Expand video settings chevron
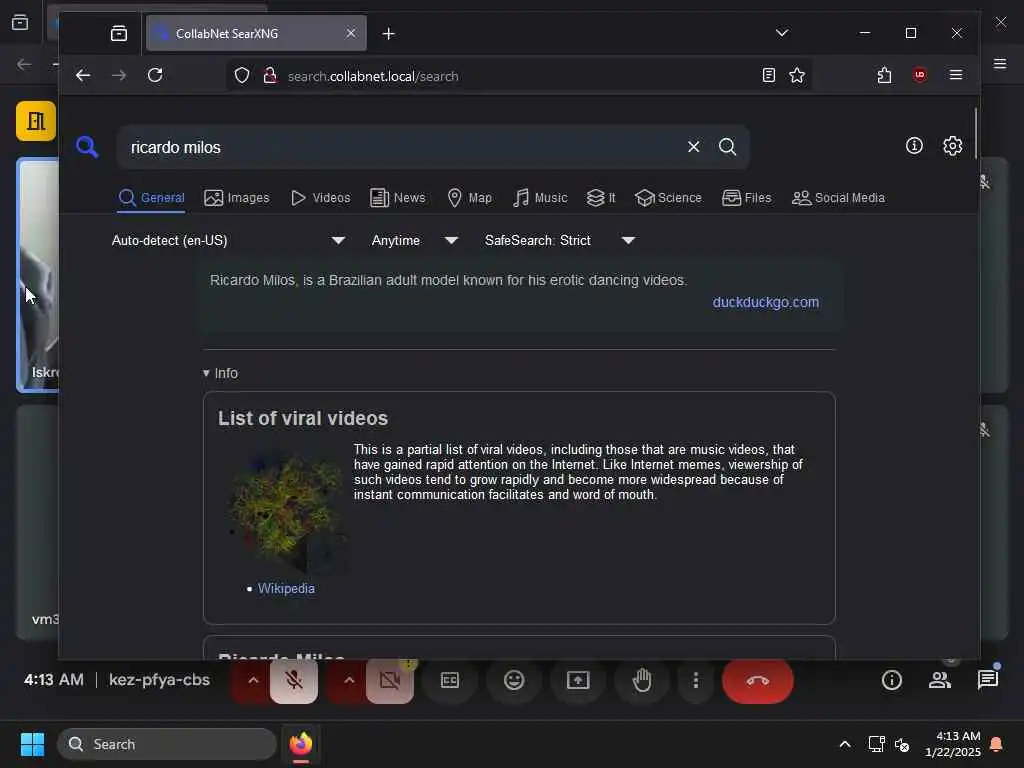Image resolution: width=1024 pixels, height=768 pixels. click(x=349, y=680)
